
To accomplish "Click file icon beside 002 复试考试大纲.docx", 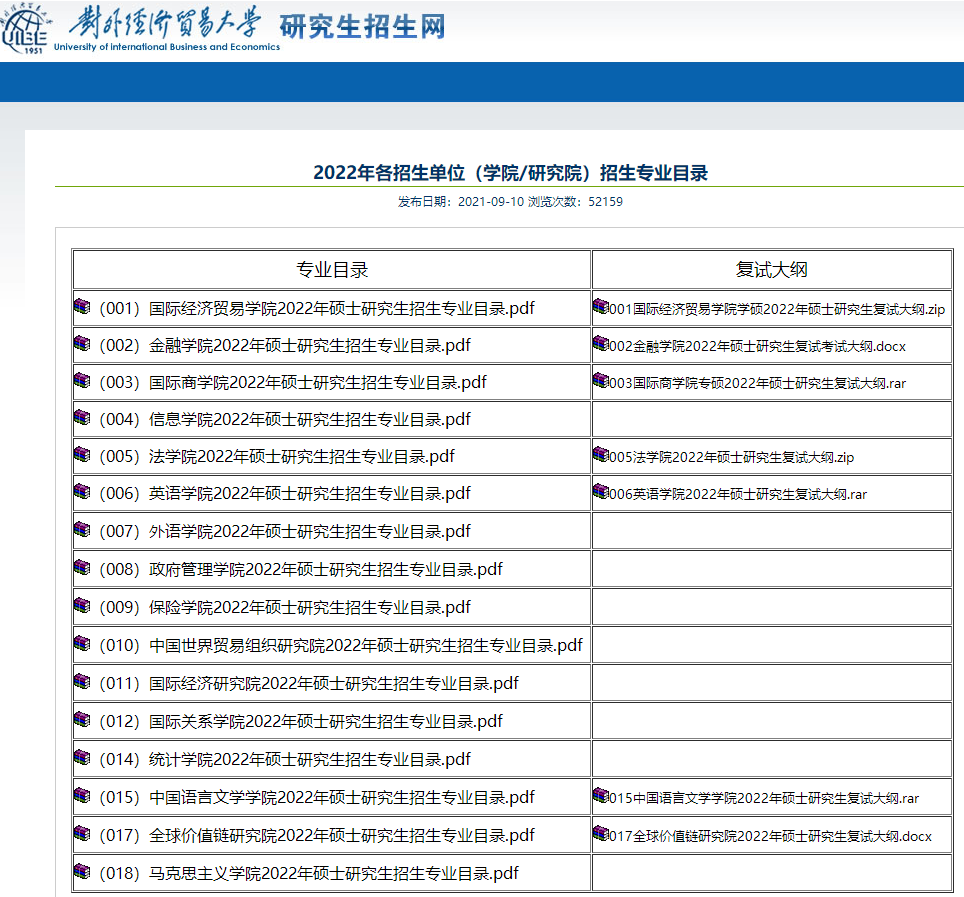I will click(601, 343).
